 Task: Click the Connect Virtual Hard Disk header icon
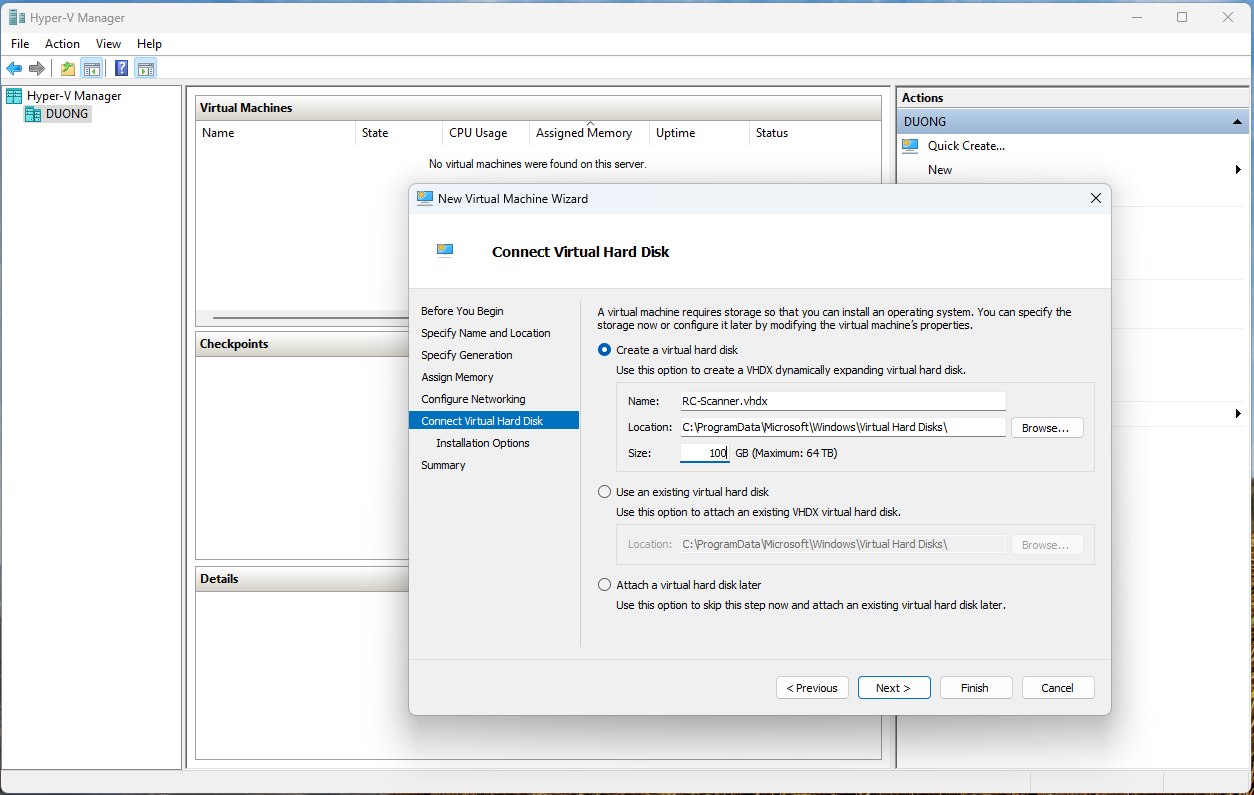click(445, 251)
